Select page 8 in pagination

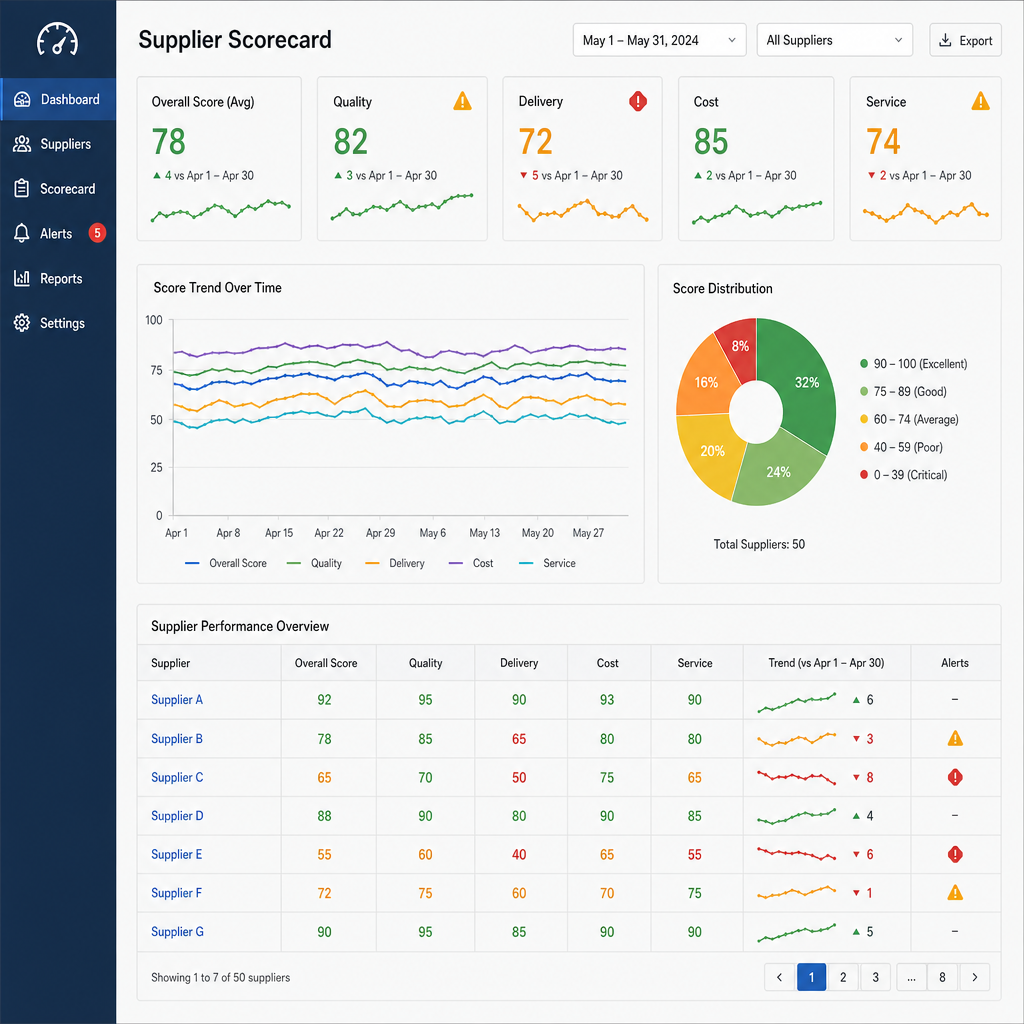[x=942, y=977]
